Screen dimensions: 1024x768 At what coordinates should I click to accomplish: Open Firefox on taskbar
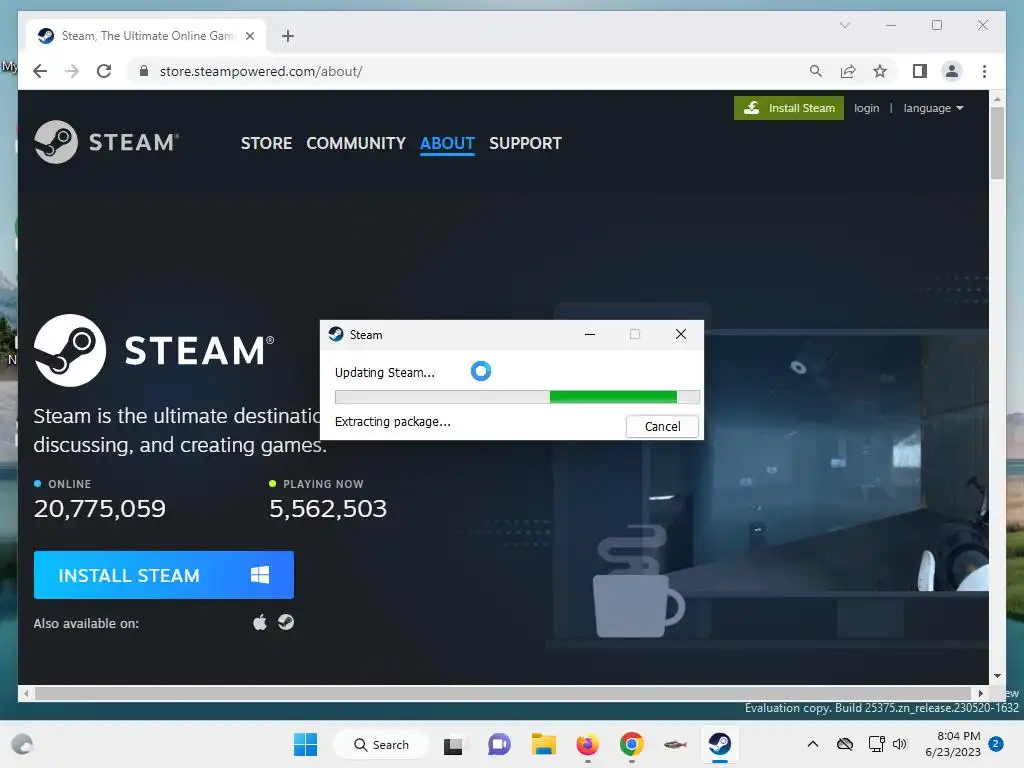[x=587, y=744]
